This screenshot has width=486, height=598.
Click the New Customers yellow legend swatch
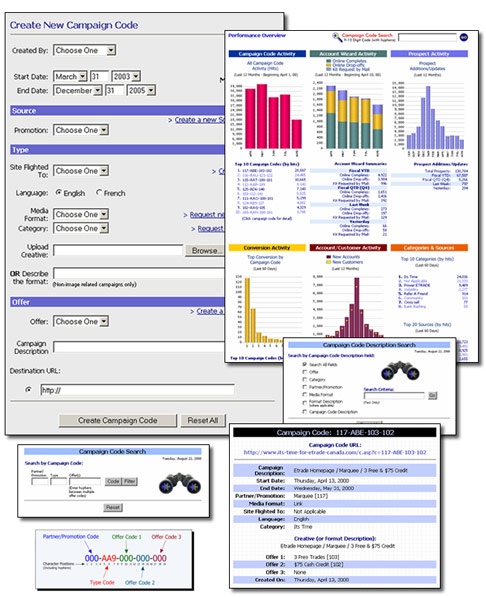coord(328,262)
